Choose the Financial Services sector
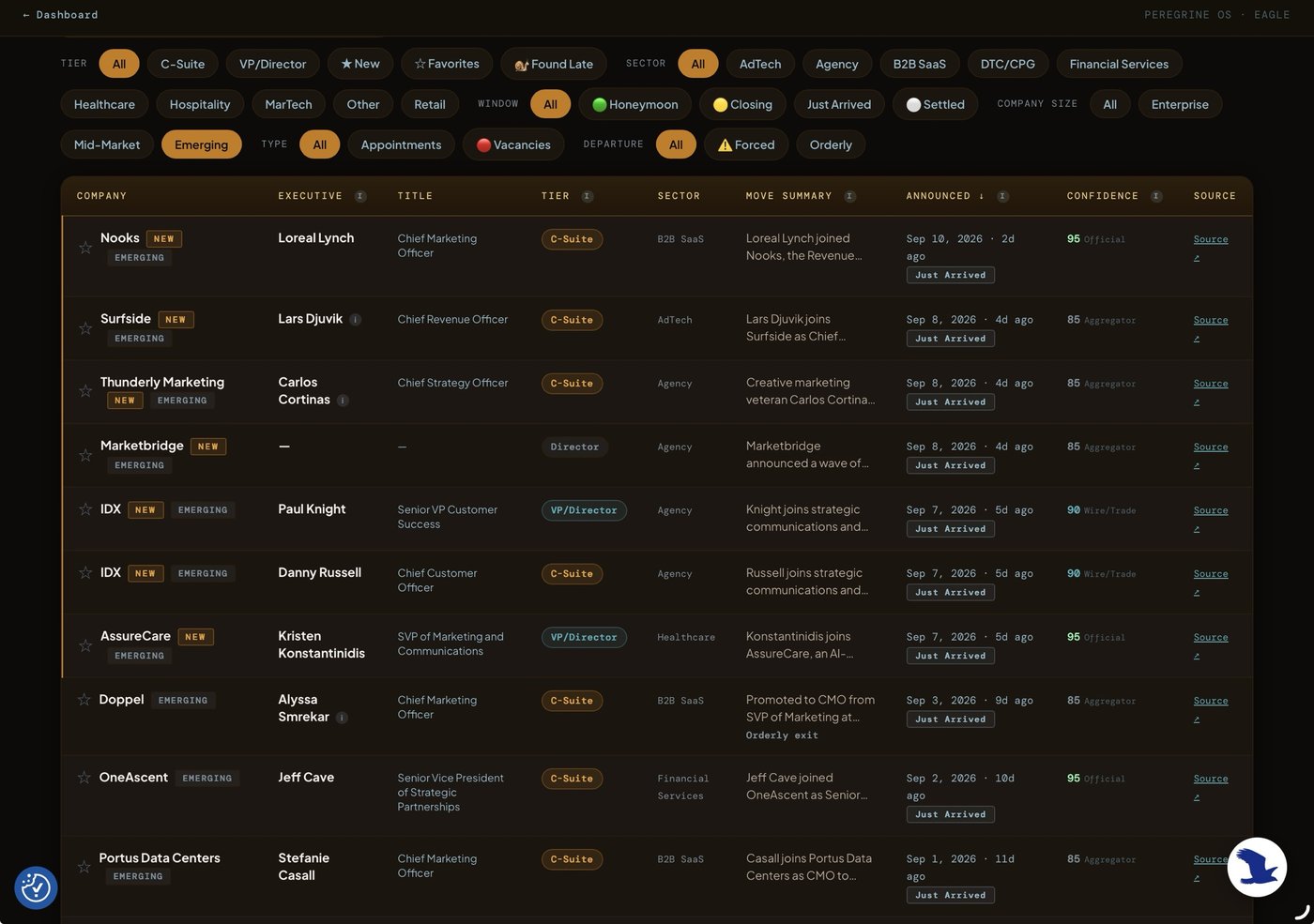 [x=1119, y=64]
